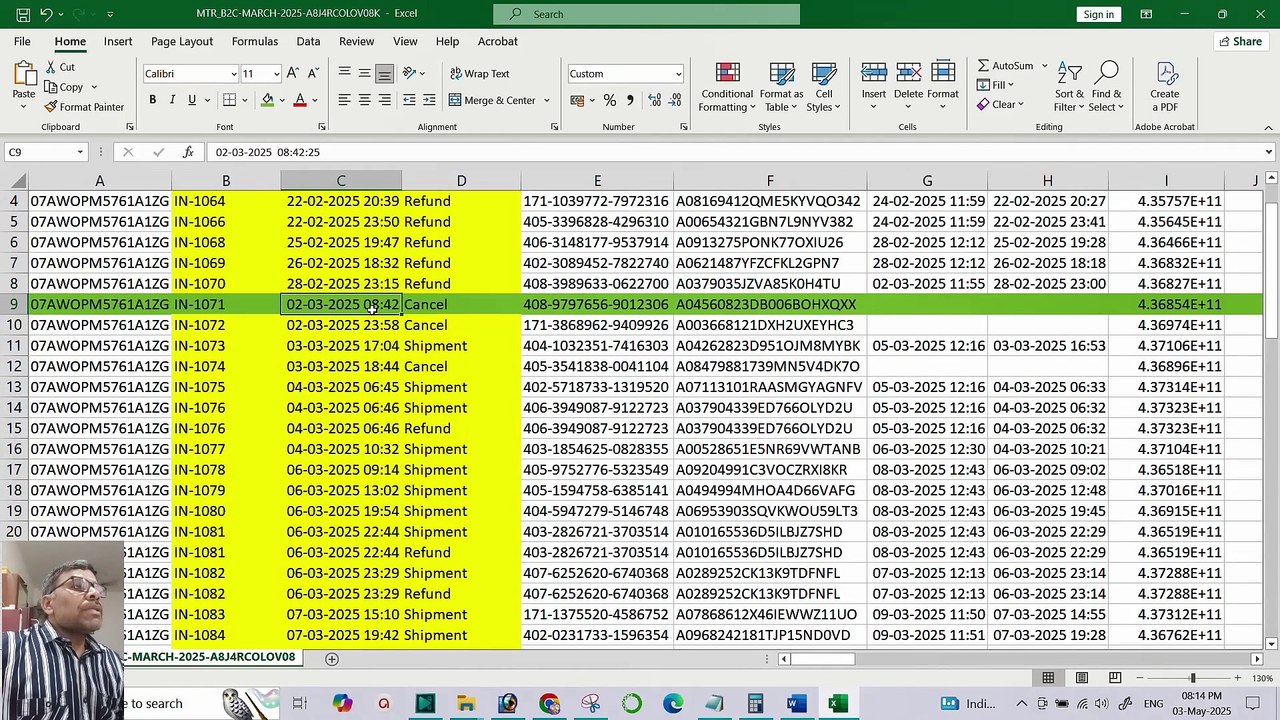Click the Share button
This screenshot has height=720, width=1280.
(1240, 41)
